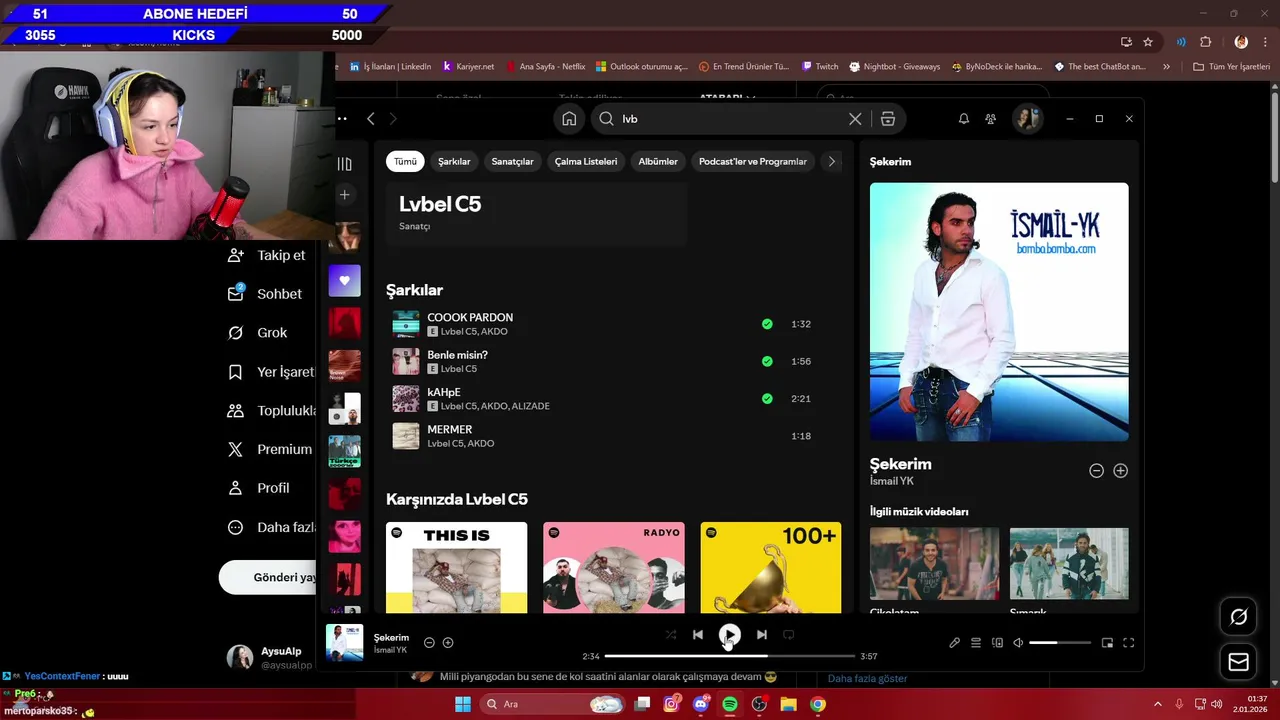Clear the Spotify search text with X
The width and height of the screenshot is (1280, 720).
(x=855, y=119)
